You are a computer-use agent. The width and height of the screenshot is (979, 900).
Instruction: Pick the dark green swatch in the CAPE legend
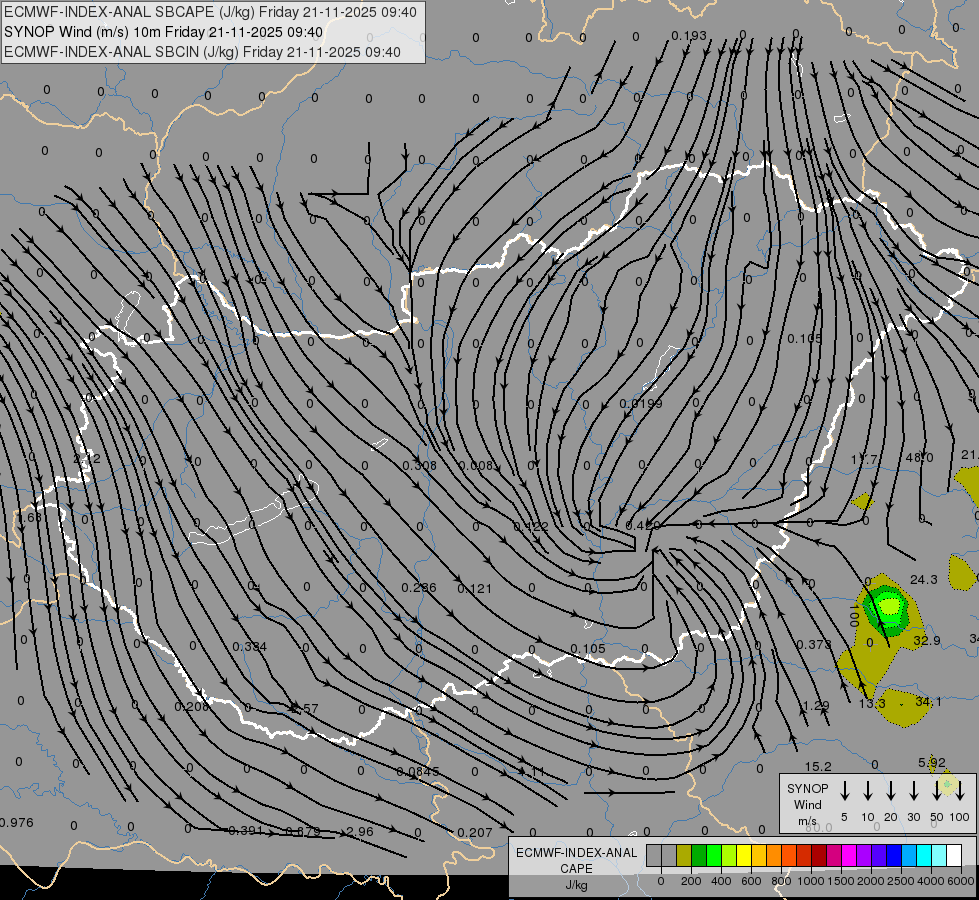point(699,855)
